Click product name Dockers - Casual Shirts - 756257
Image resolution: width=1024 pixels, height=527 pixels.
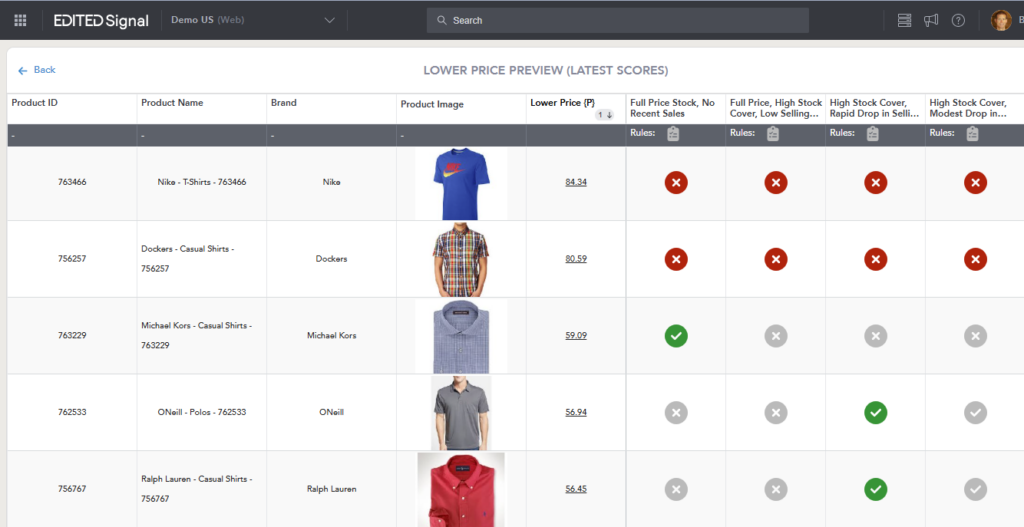[x=187, y=259]
